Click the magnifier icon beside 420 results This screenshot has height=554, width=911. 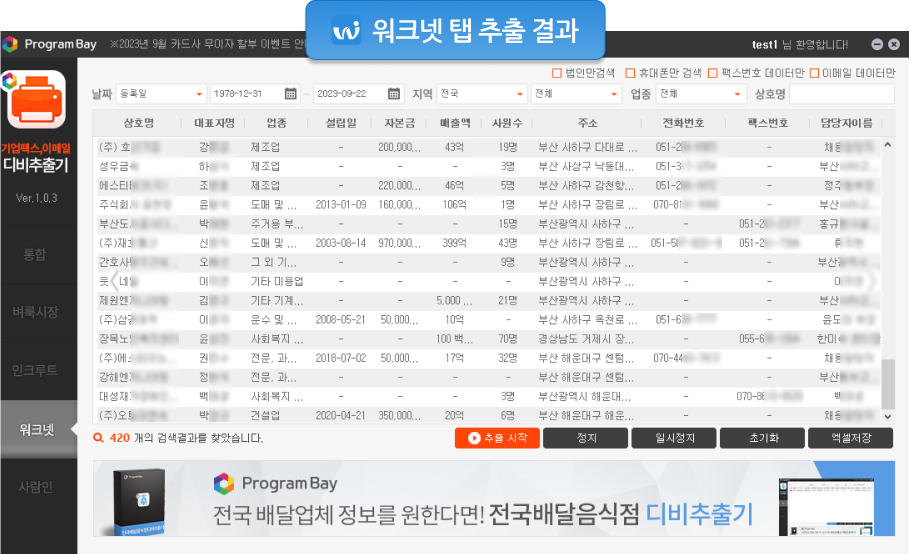tap(99, 438)
